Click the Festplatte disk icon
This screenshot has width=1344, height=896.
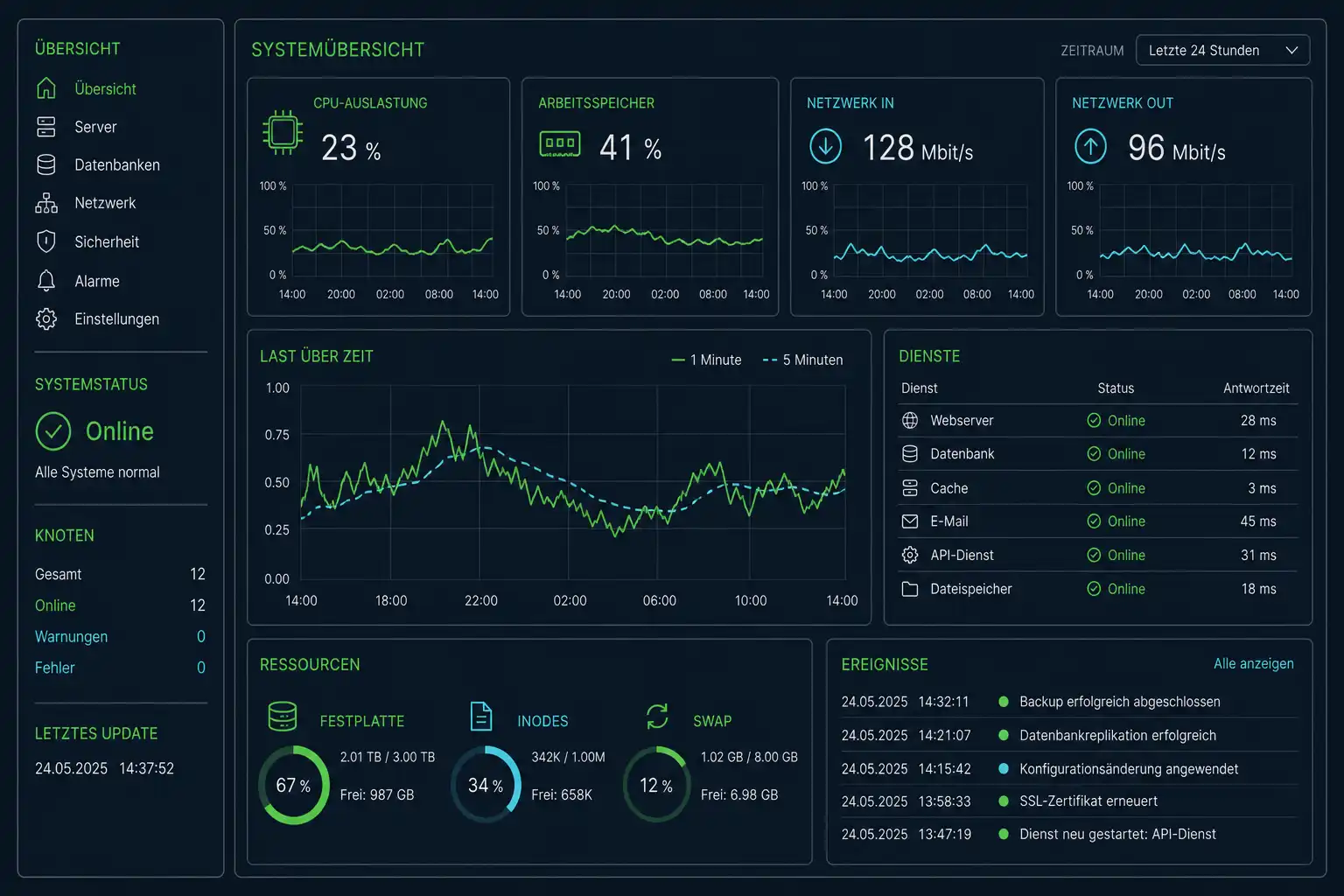coord(283,716)
